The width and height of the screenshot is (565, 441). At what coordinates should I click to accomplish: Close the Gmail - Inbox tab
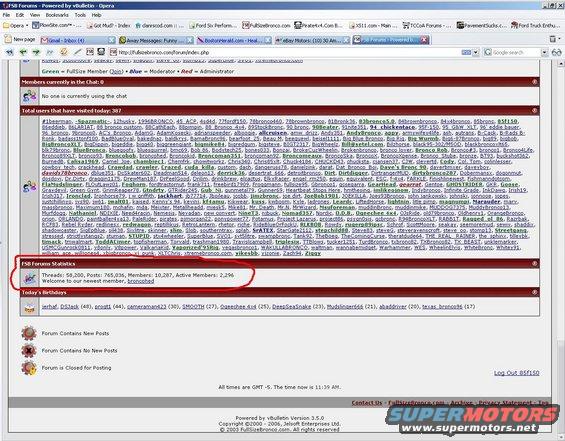(112, 40)
